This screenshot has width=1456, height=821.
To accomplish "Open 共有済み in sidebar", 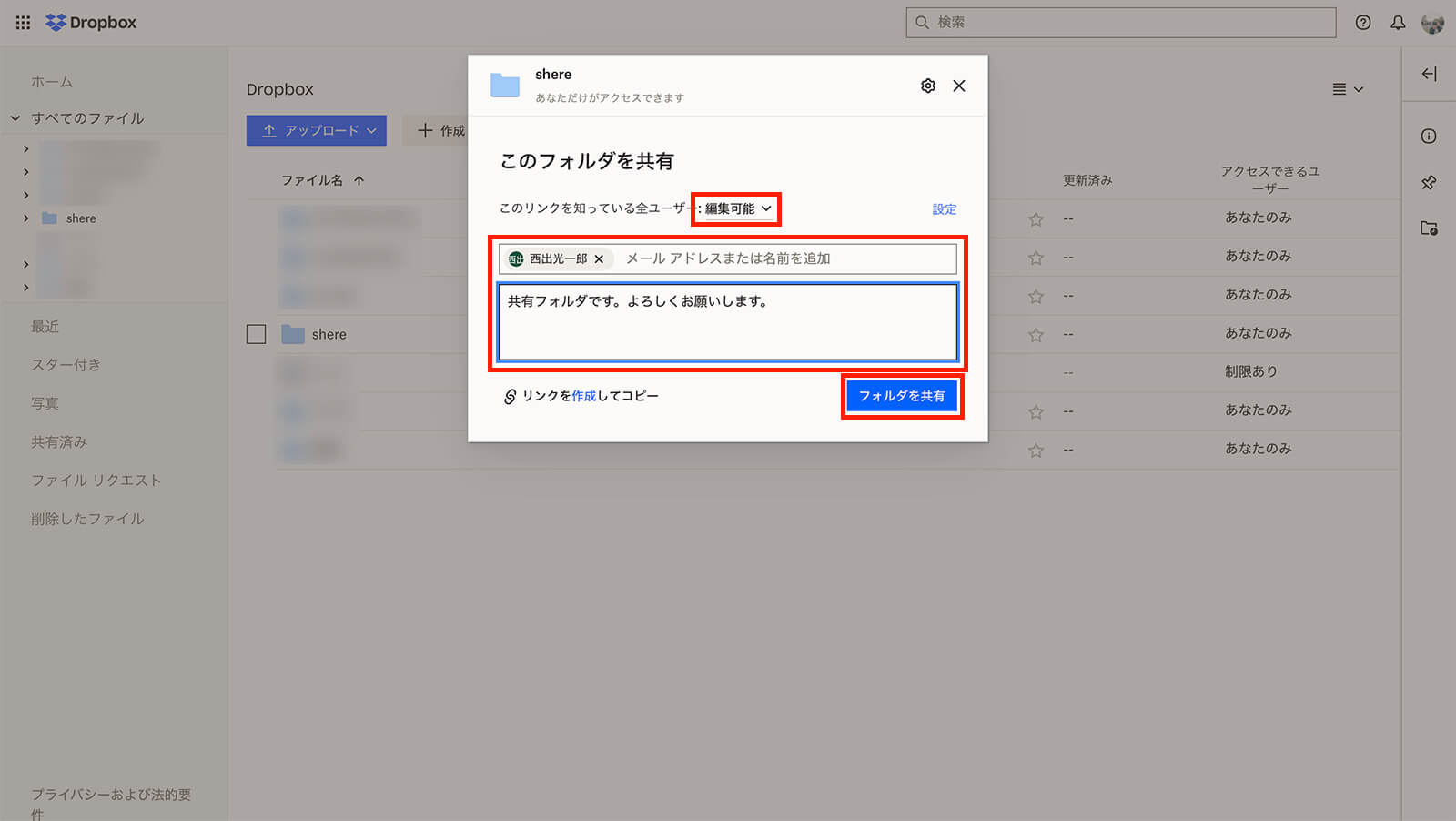I will 59,442.
